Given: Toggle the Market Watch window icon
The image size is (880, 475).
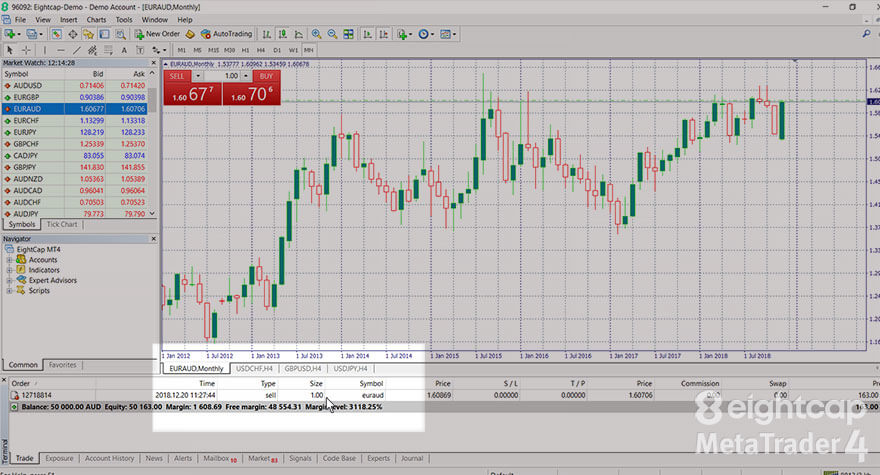Looking at the screenshot, I should [56, 34].
